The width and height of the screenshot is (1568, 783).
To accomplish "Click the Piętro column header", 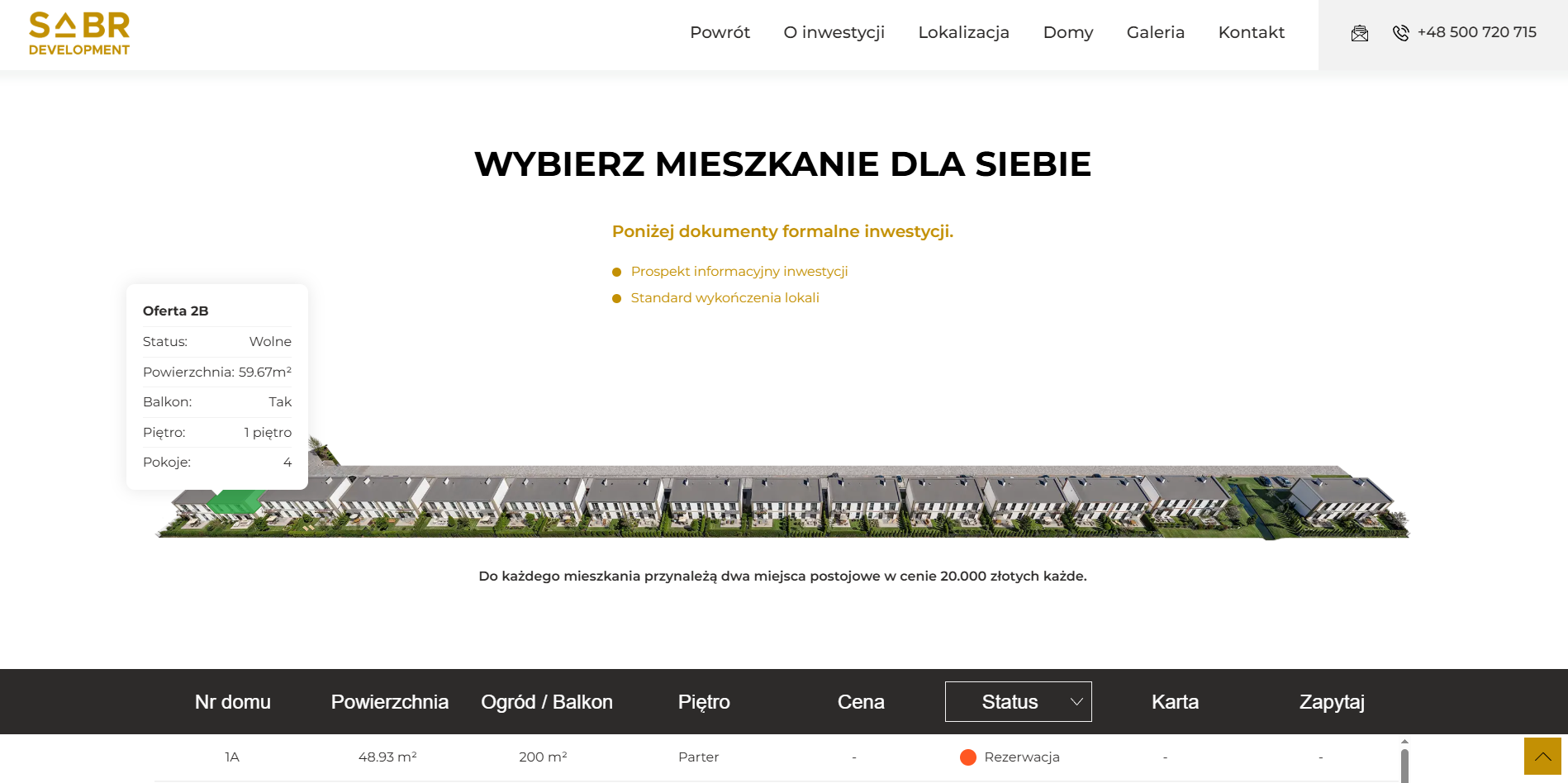I will tap(704, 702).
